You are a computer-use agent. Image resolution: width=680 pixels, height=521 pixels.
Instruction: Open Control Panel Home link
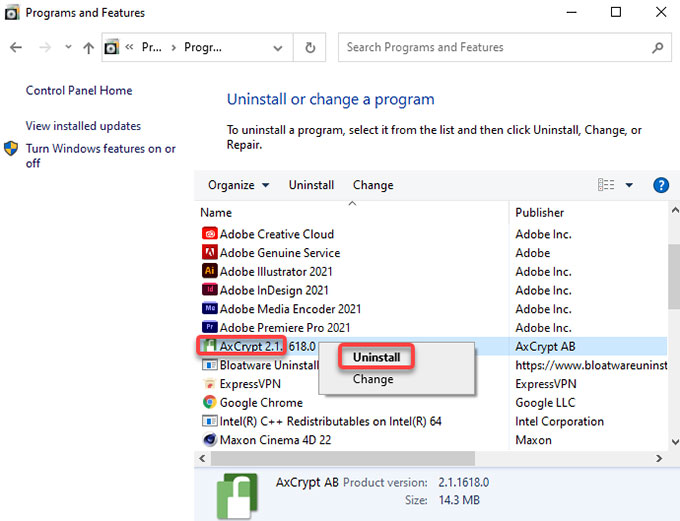coord(79,90)
